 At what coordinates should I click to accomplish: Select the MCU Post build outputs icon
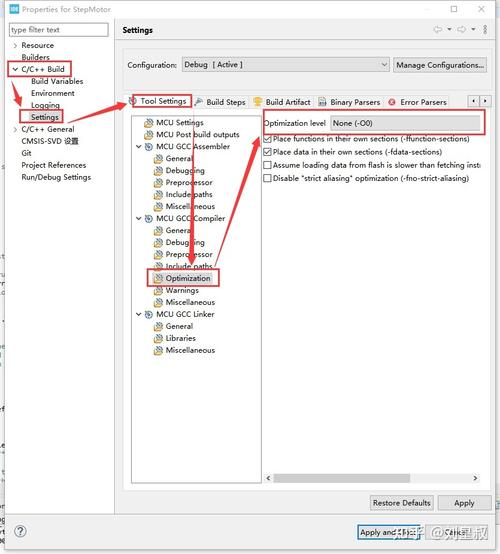click(149, 135)
